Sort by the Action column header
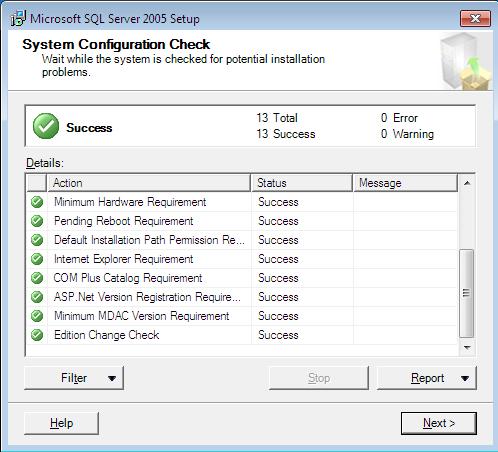498x452 pixels. (x=149, y=183)
